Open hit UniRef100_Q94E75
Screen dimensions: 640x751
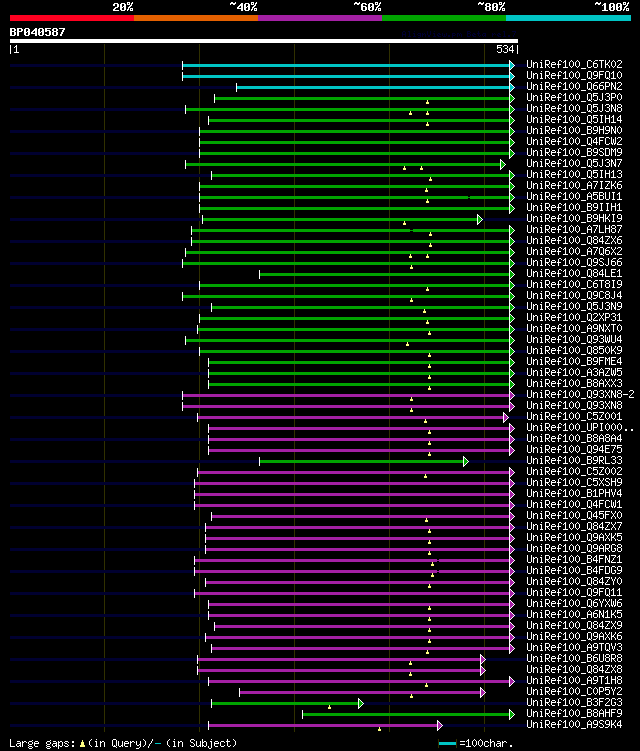pos(574,450)
